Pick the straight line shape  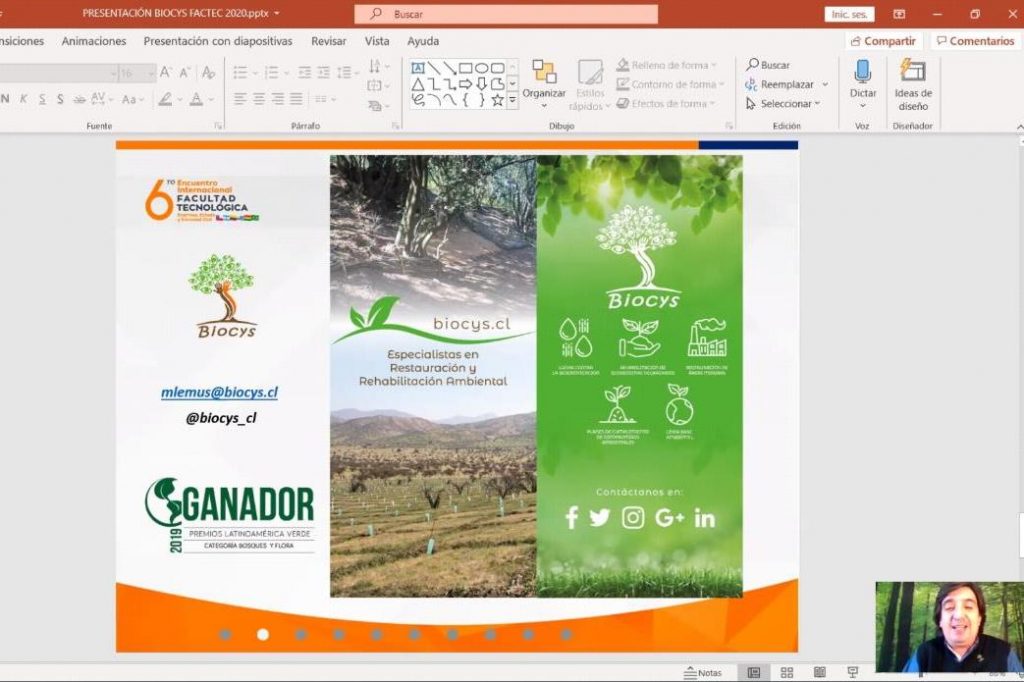coord(434,68)
